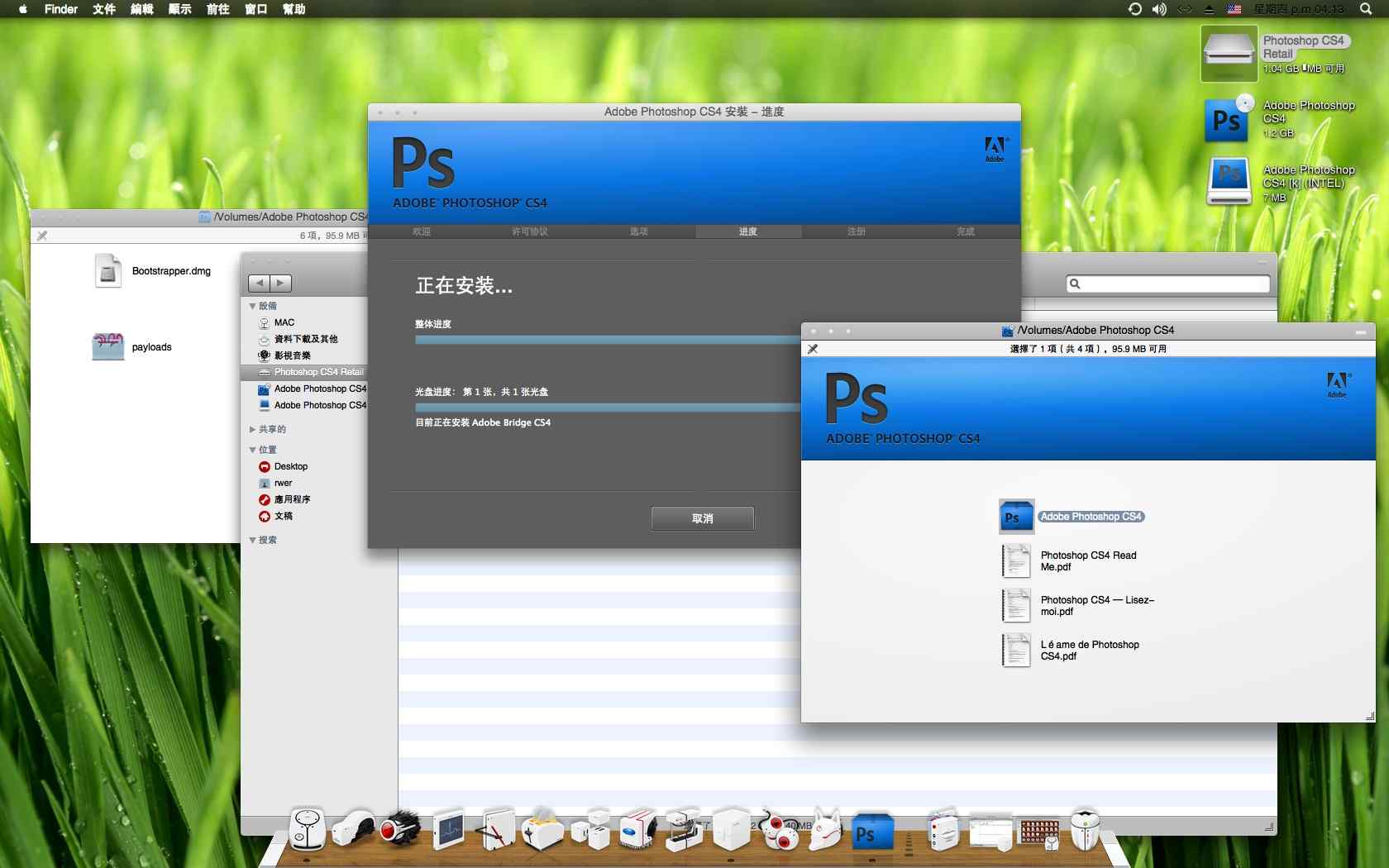Click the Finder search field
The image size is (1389, 868).
1167,284
